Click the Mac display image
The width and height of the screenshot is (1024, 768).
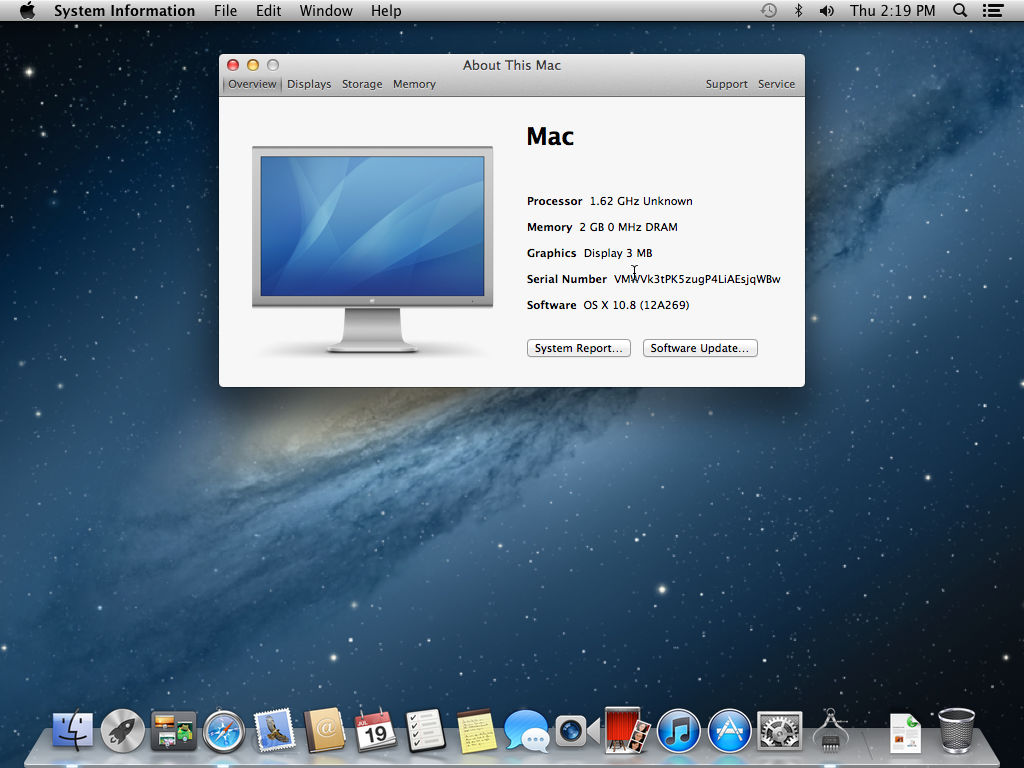pyautogui.click(x=372, y=249)
